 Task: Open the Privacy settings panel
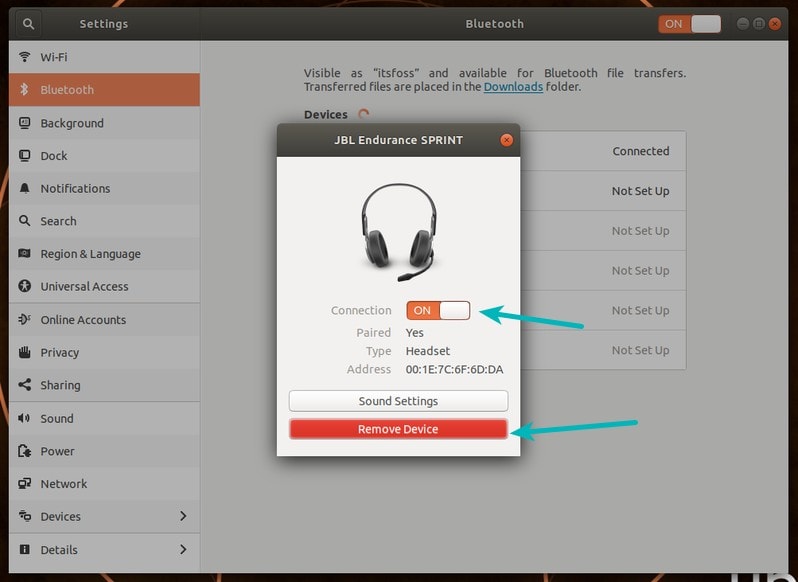tap(104, 353)
